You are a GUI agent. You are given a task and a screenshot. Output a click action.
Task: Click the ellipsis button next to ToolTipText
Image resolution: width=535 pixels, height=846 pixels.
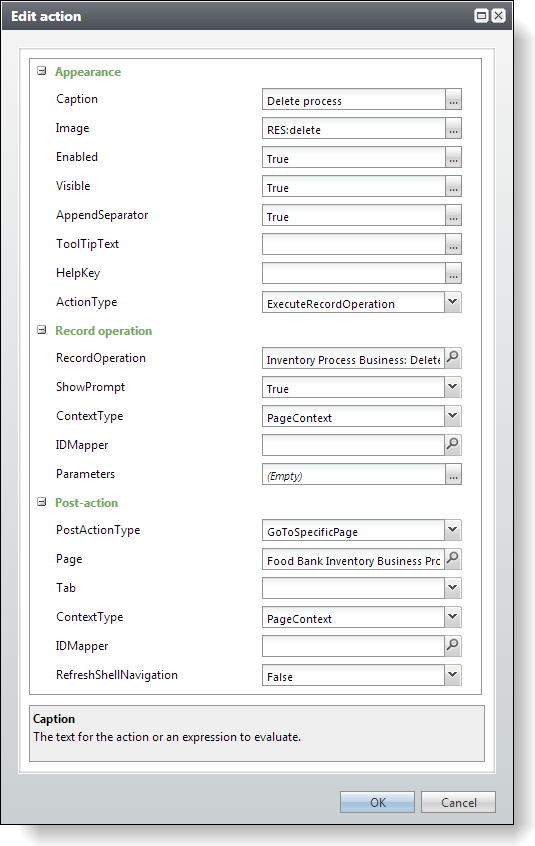point(453,244)
